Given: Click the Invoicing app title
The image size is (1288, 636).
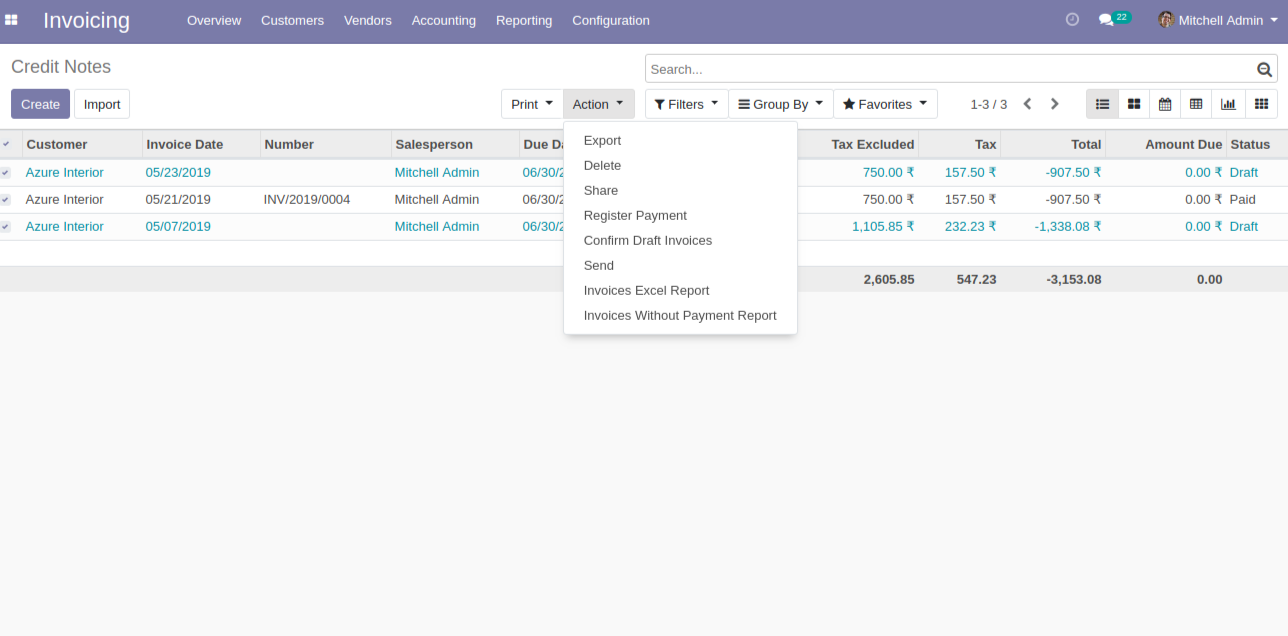Looking at the screenshot, I should (x=86, y=20).
